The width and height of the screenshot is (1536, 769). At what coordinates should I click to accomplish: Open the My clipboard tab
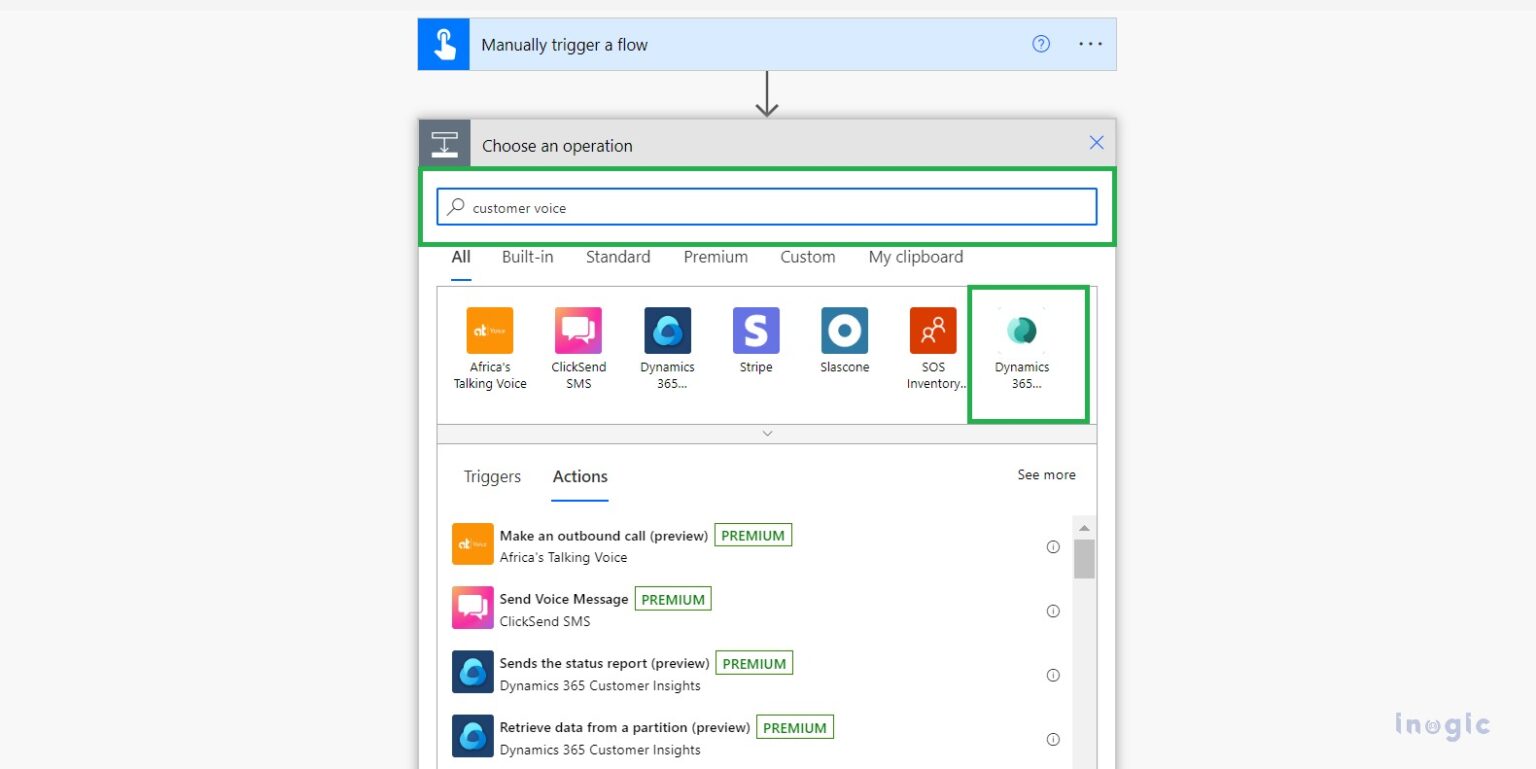[915, 257]
